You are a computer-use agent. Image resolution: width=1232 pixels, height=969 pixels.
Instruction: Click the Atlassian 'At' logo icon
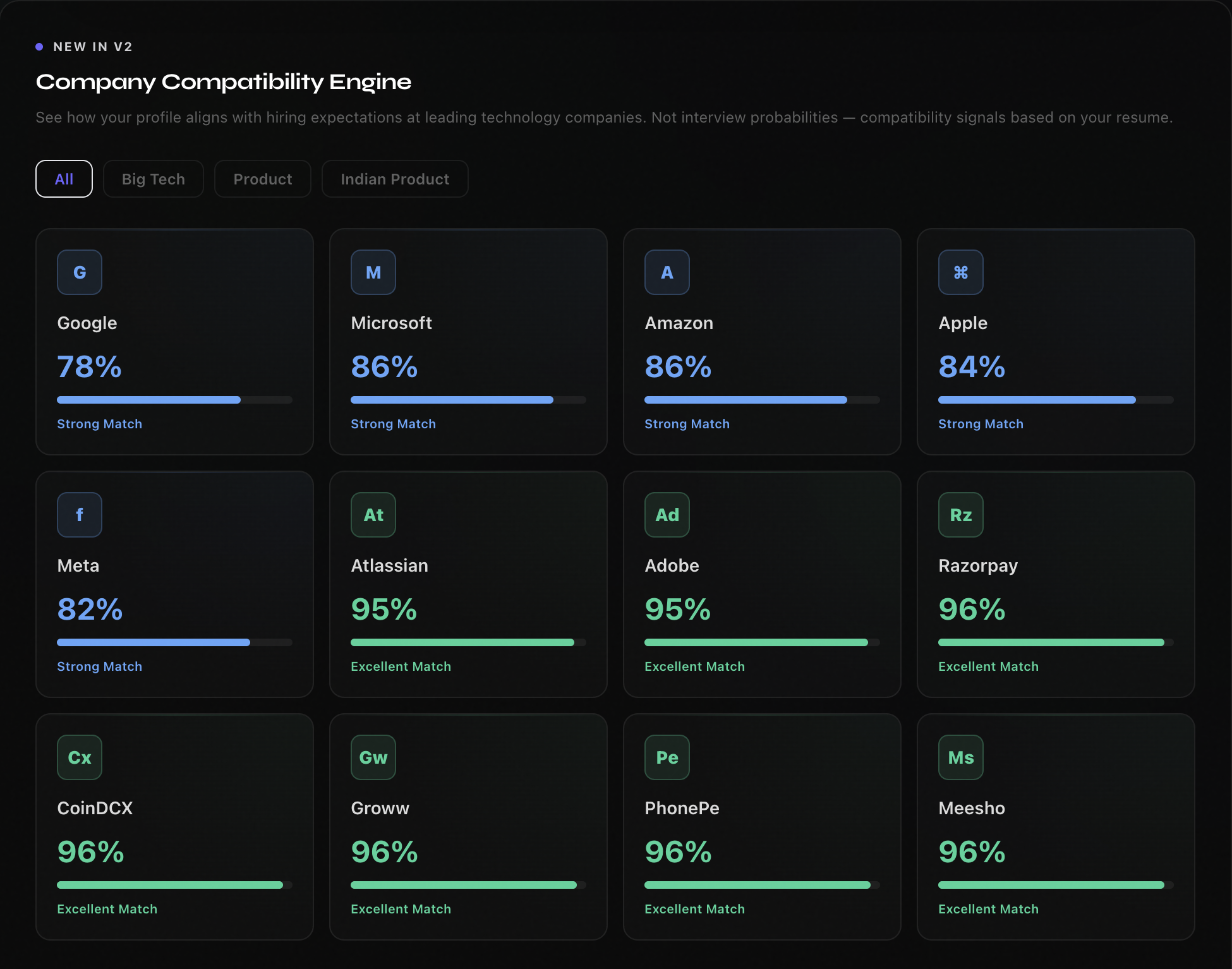click(373, 515)
